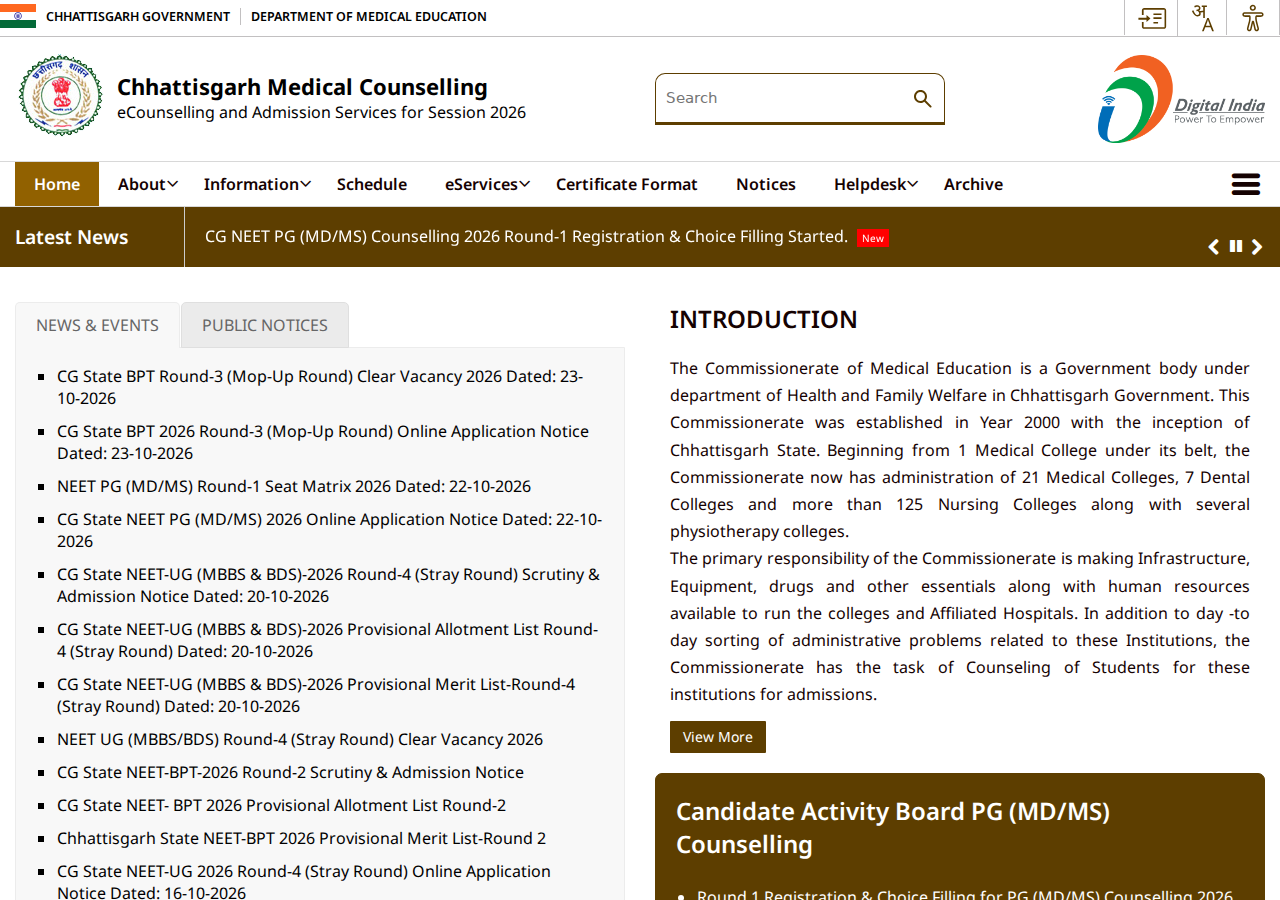
Task: Expand the eServices dropdown menu
Action: [487, 184]
